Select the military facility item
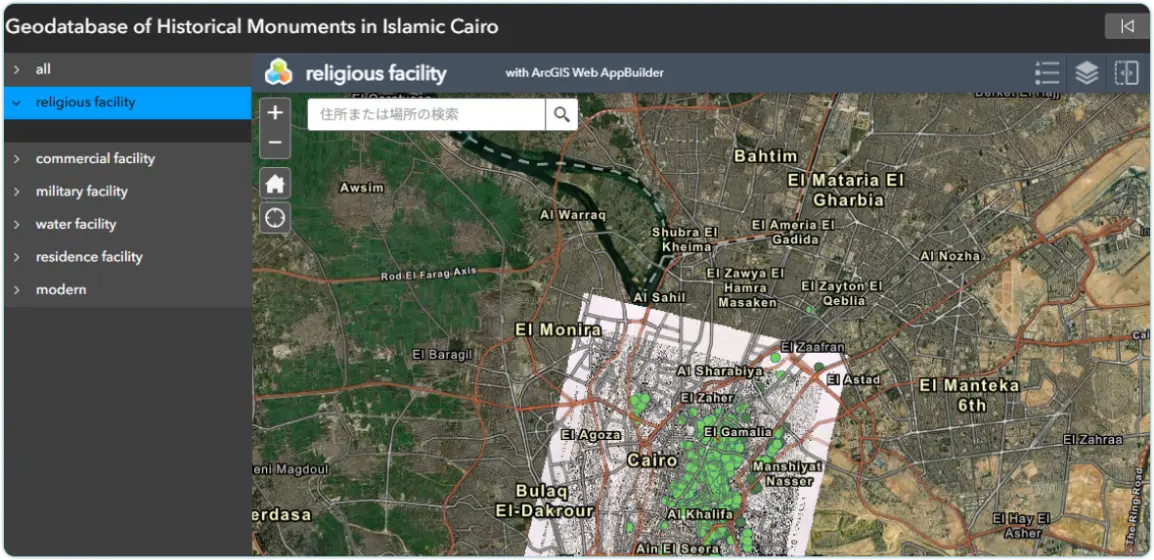This screenshot has width=1154, height=560. click(x=82, y=191)
